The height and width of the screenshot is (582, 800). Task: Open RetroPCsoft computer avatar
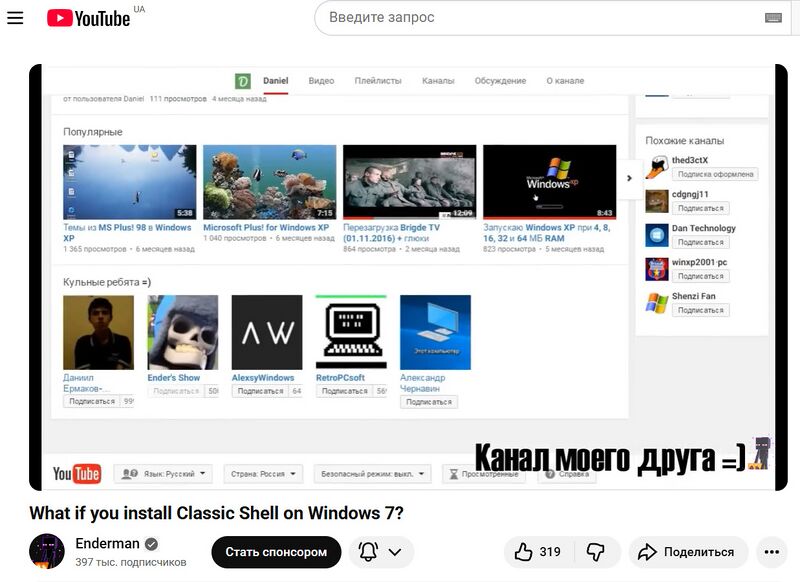point(351,332)
